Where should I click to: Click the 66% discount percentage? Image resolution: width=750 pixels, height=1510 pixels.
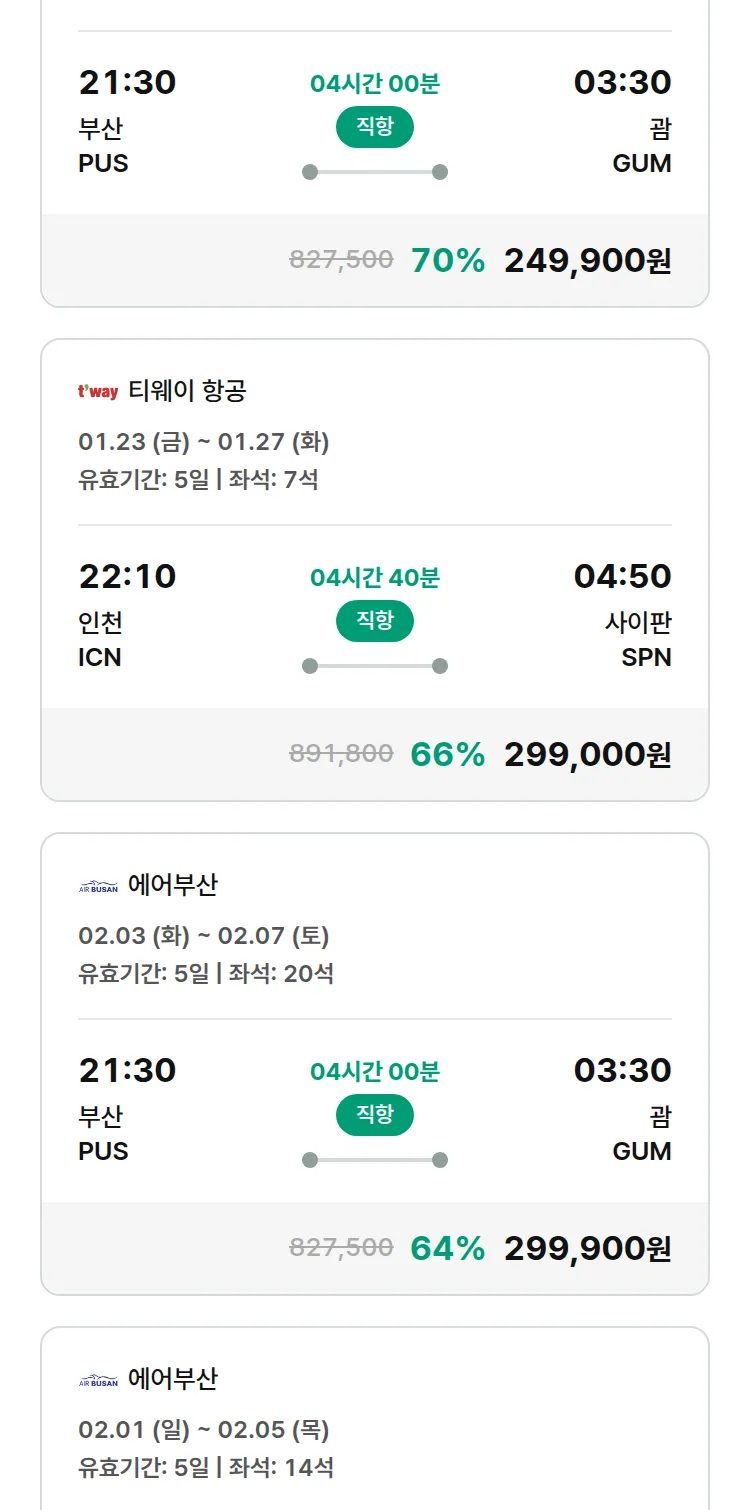point(447,754)
